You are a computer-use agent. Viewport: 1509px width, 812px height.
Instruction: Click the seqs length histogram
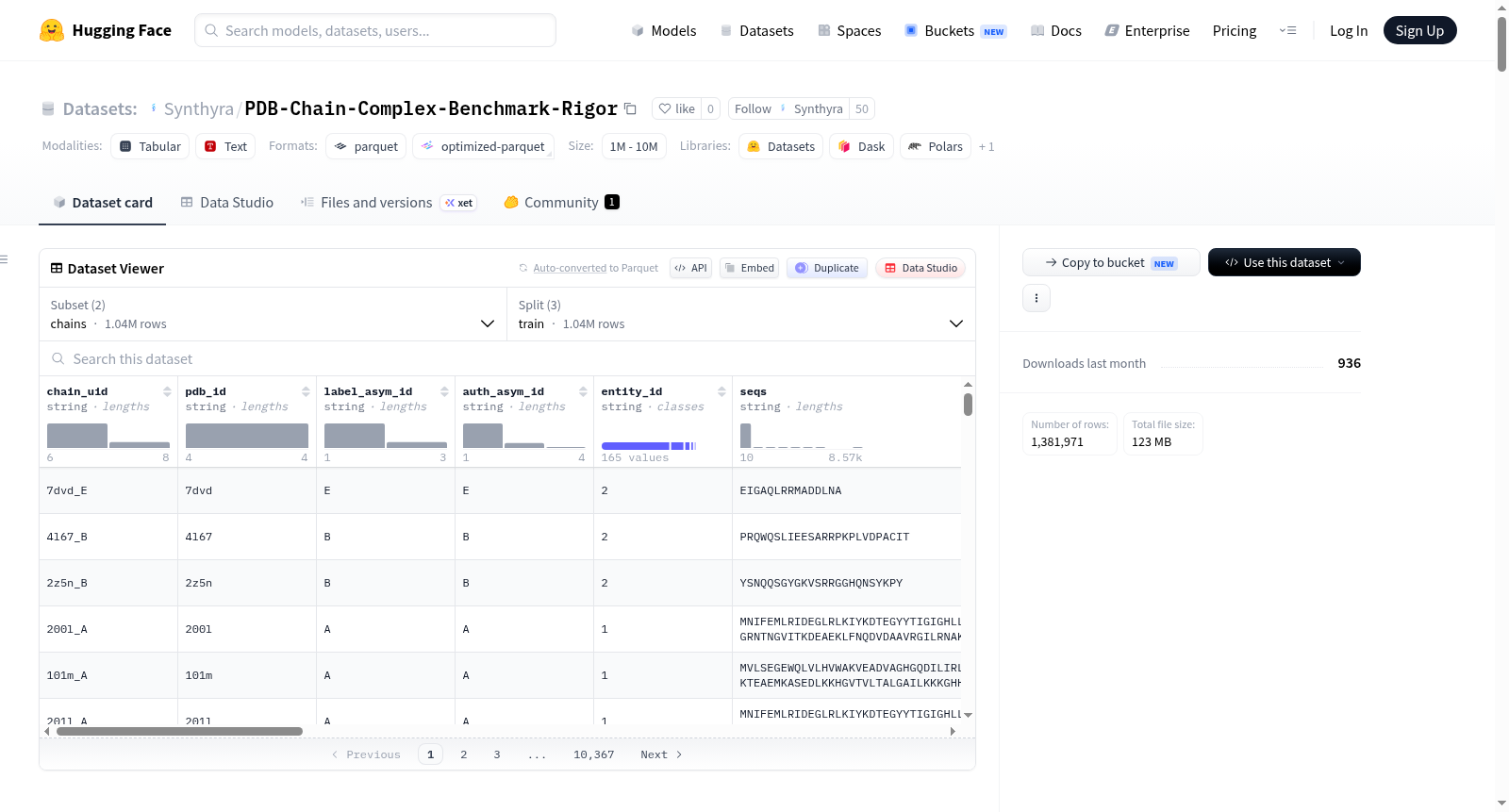click(x=802, y=436)
